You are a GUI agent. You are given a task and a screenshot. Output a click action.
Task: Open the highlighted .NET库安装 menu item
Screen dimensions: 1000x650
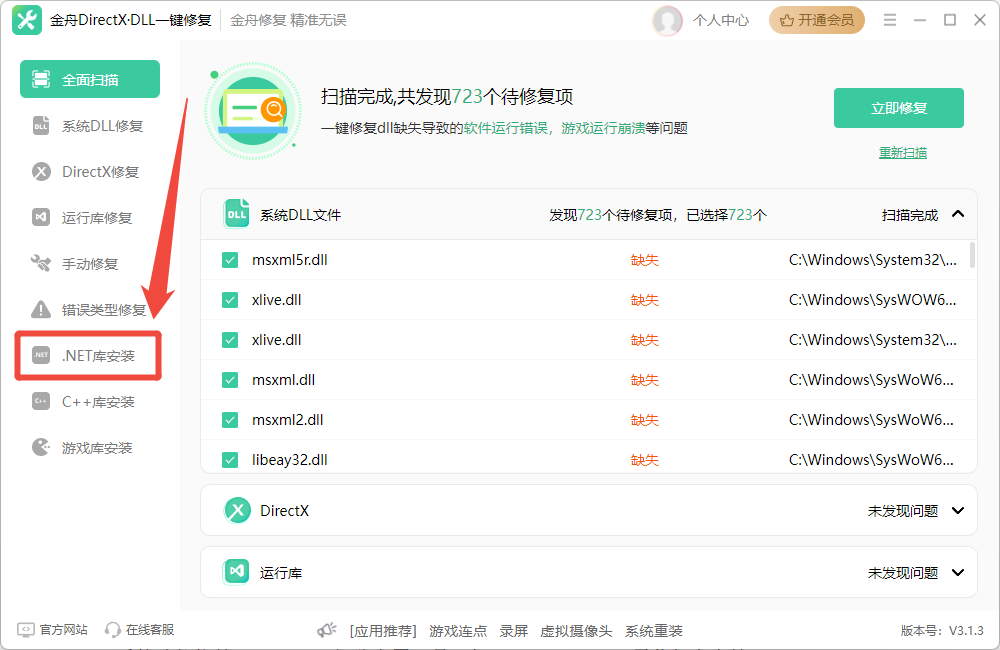pos(40,355)
